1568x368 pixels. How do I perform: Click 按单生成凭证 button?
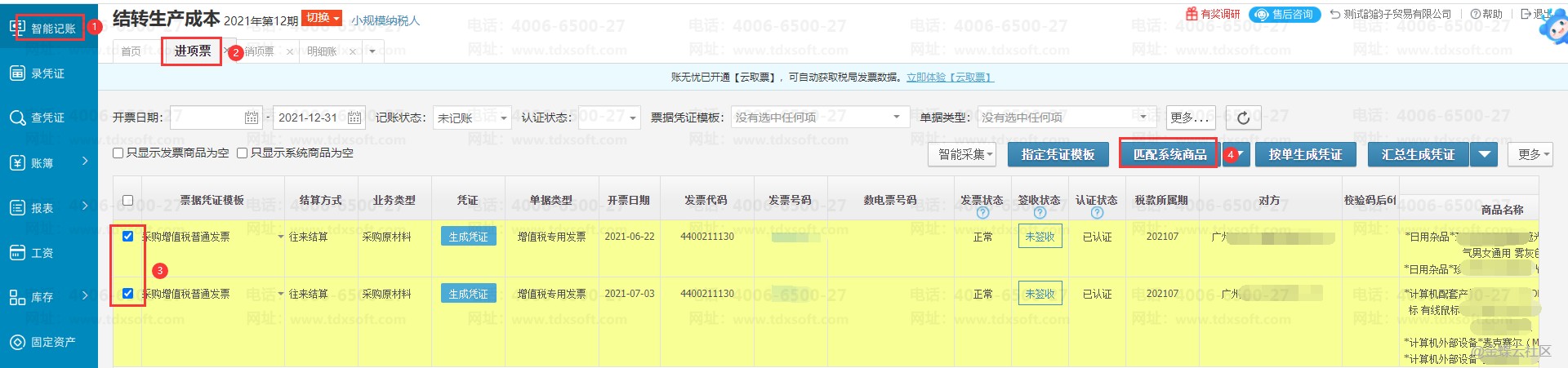point(1305,154)
